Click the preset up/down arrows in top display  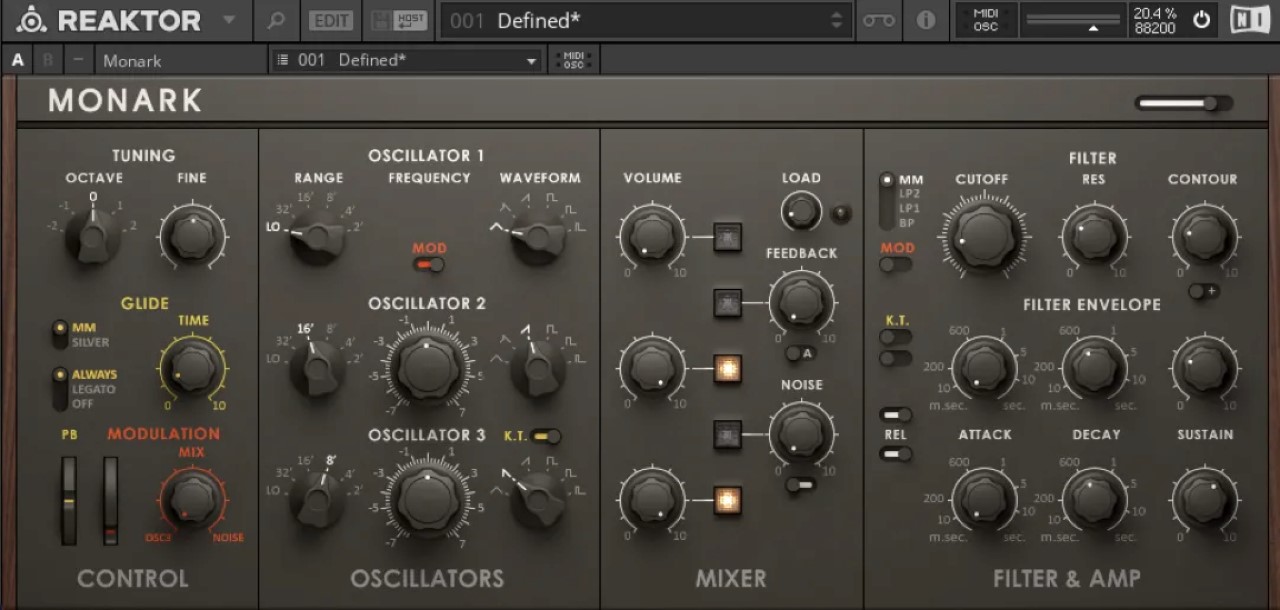pos(836,20)
